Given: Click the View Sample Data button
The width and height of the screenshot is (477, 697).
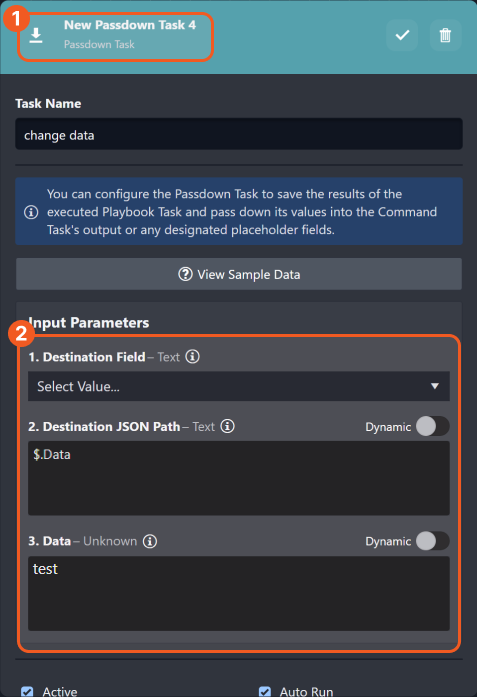Looking at the screenshot, I should [239, 274].
